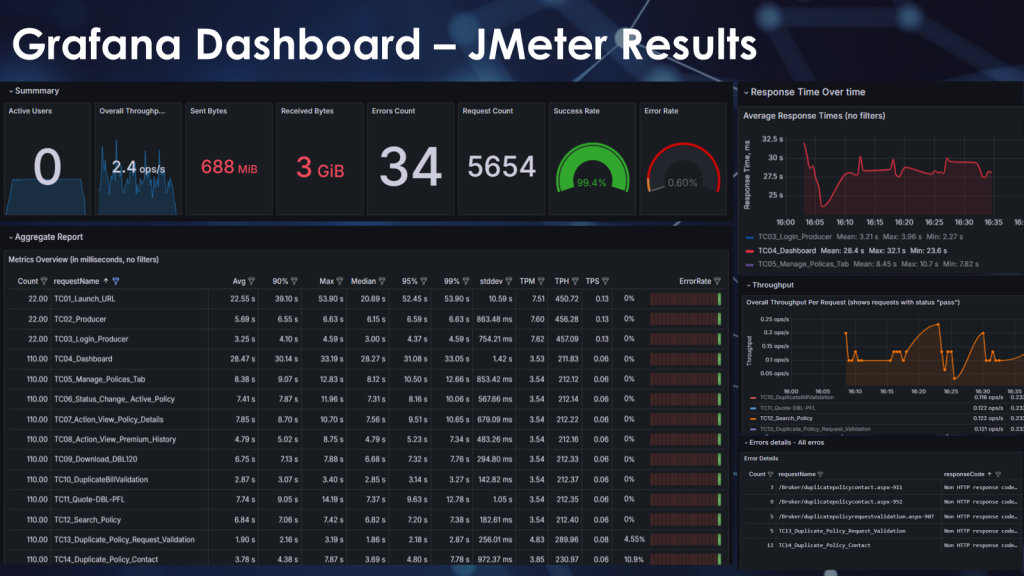Toggle the responseCode sort arrow in Error Details
1024x576 pixels.
tap(989, 475)
